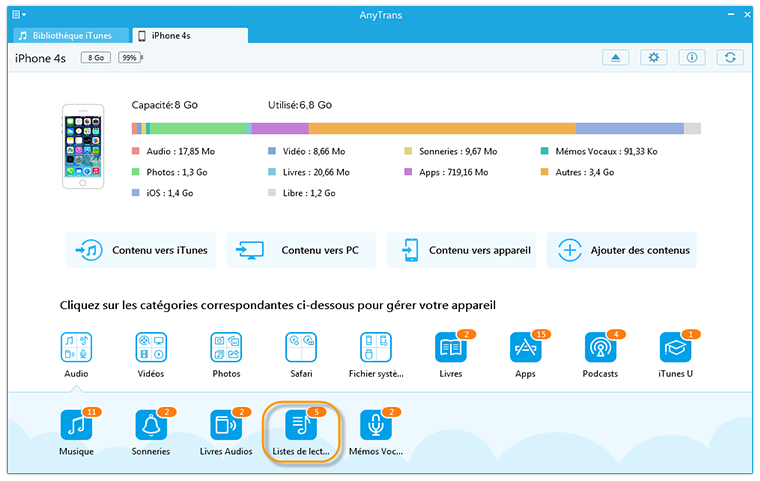This screenshot has height=481, width=760.
Task: Click the long orange Autres segment of the storage bar
Action: click(x=442, y=128)
